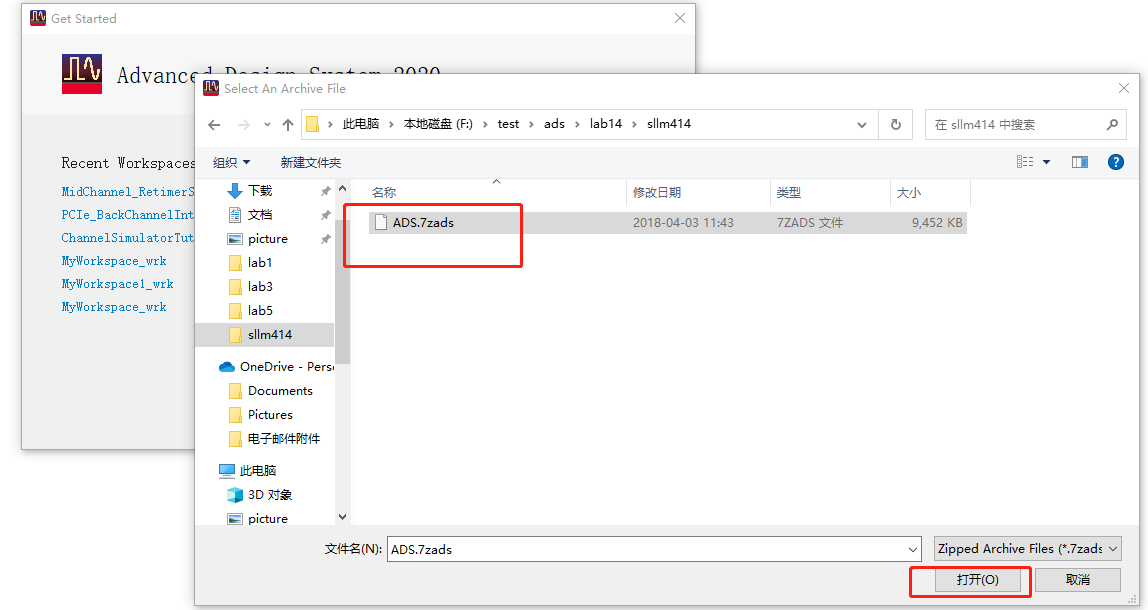Open the lab14 breadcrumb in address bar
This screenshot has width=1148, height=610.
point(608,124)
